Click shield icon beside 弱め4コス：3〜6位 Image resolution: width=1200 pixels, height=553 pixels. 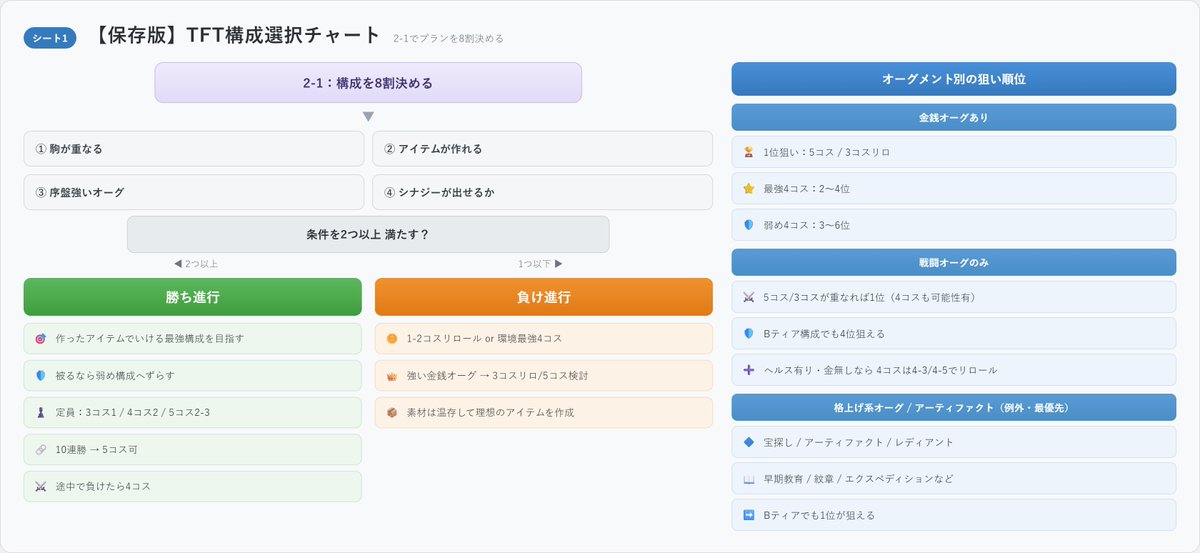[749, 225]
